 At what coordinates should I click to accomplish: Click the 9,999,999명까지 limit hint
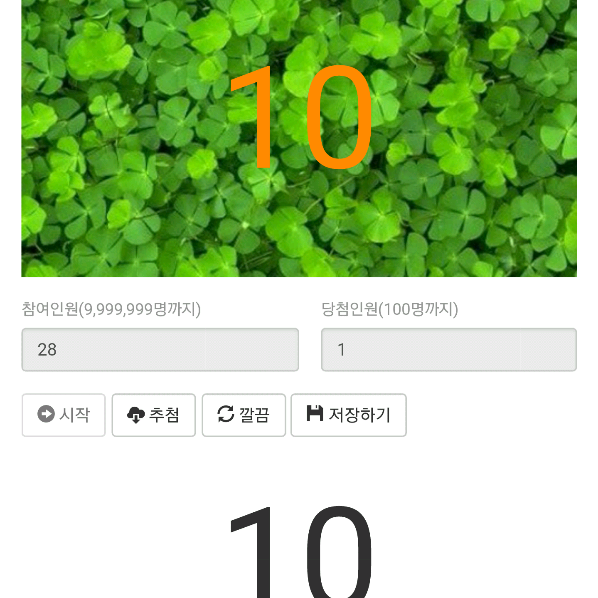140,309
